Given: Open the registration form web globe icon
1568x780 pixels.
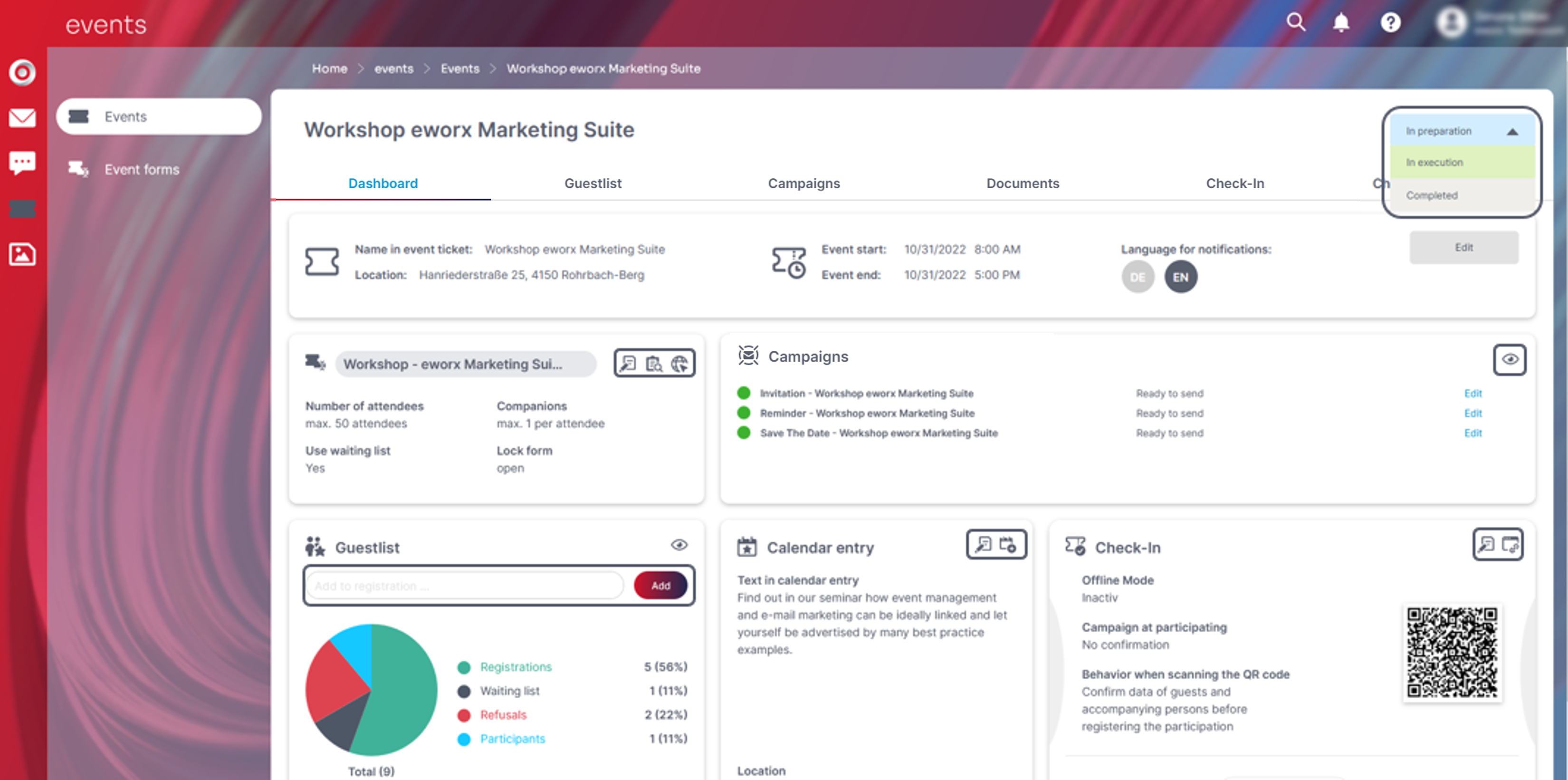Looking at the screenshot, I should click(680, 364).
